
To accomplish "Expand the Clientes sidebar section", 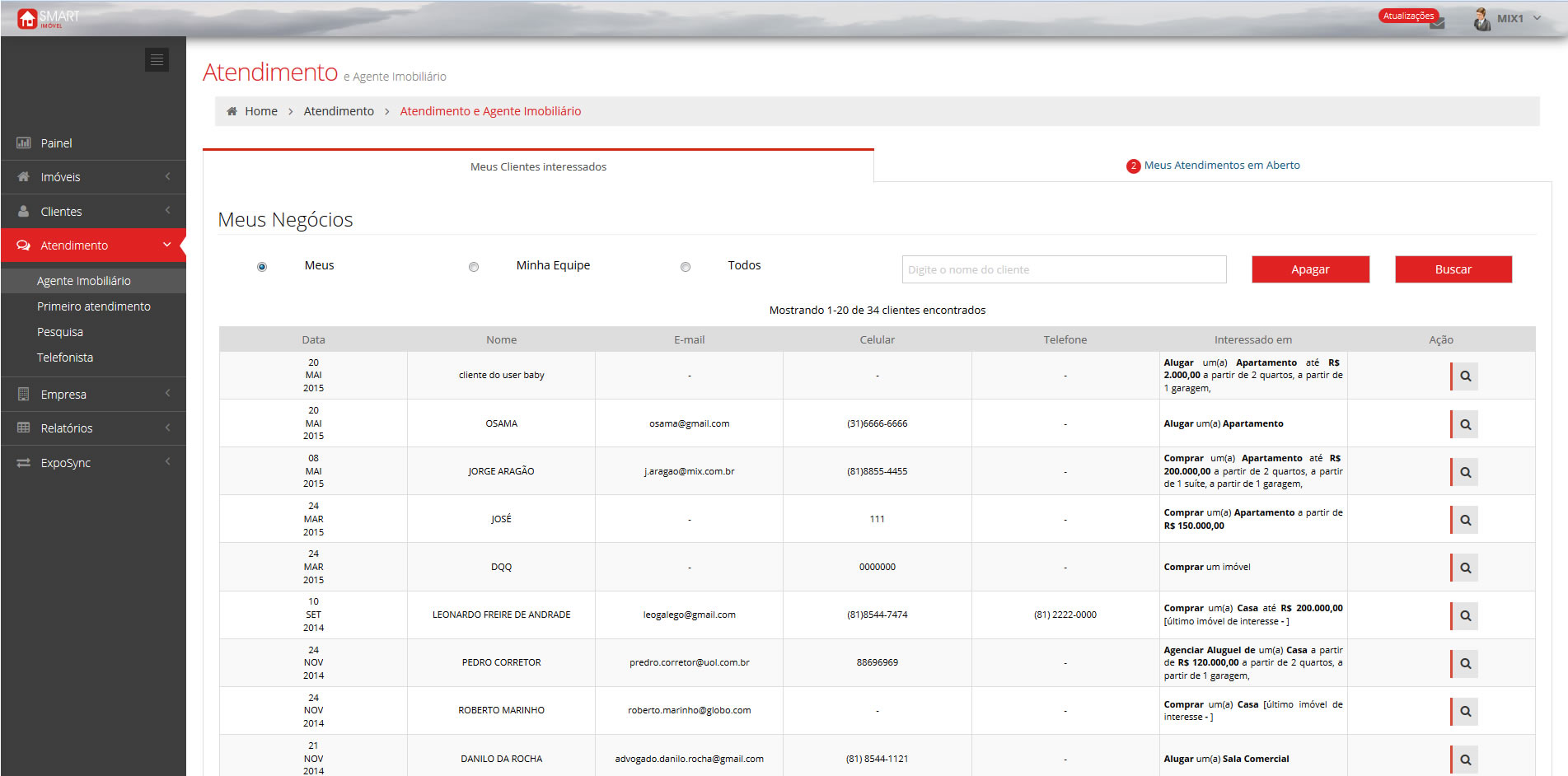I will click(x=93, y=212).
